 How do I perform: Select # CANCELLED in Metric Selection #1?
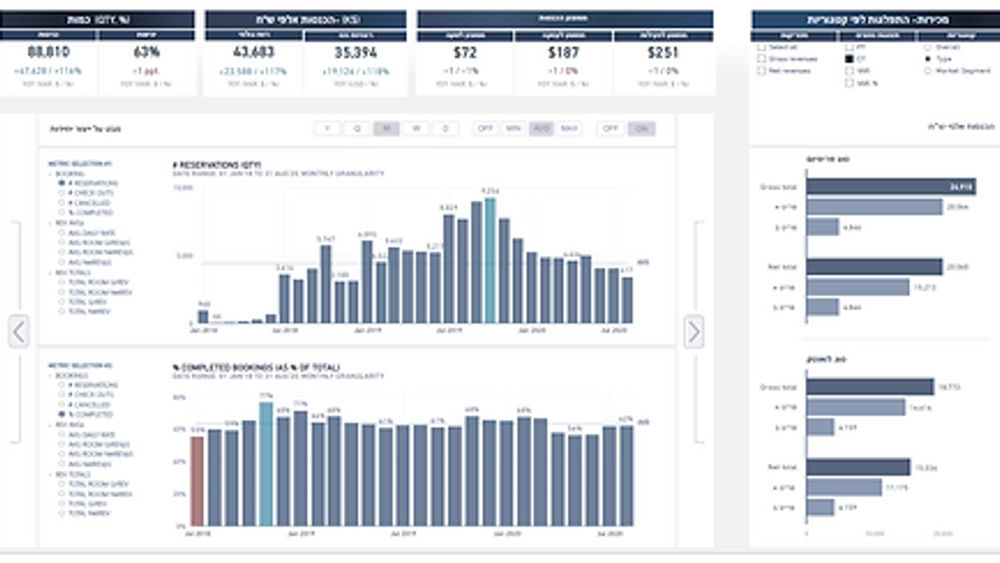click(62, 203)
